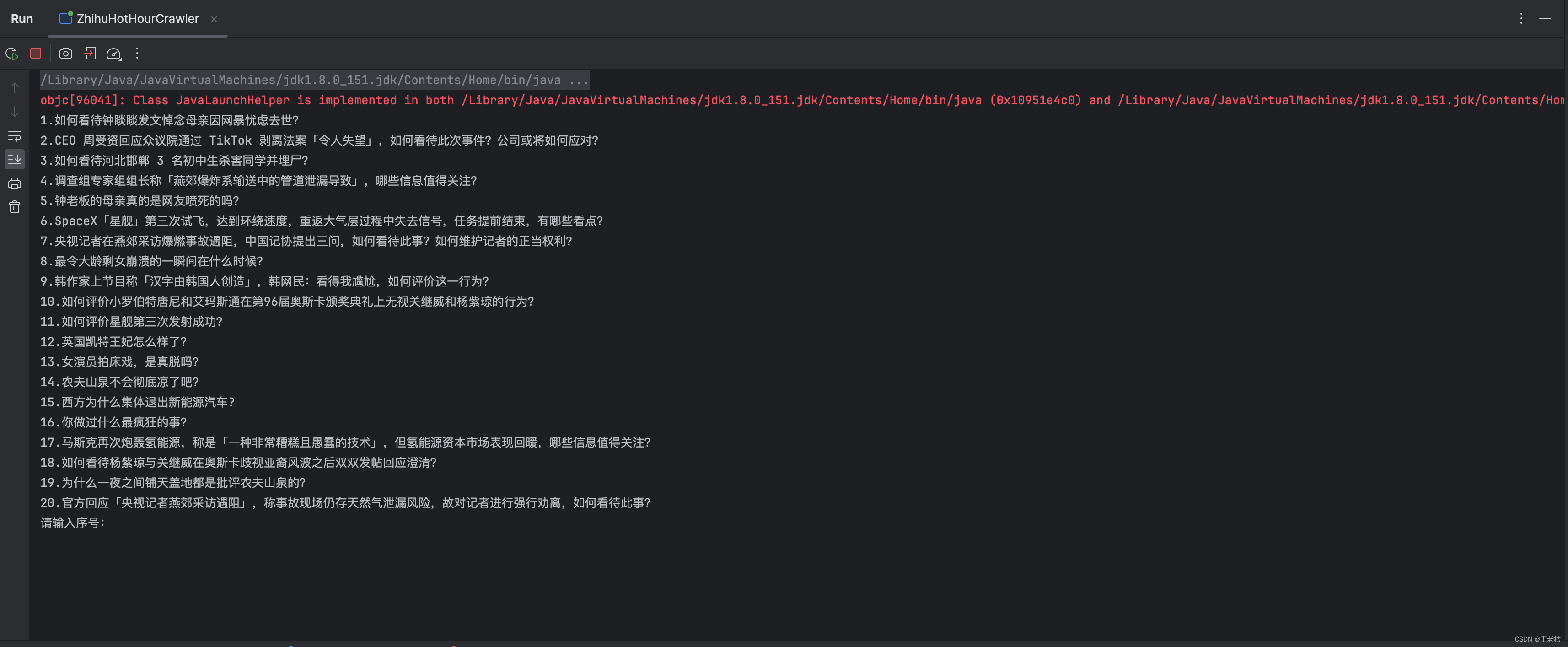The height and width of the screenshot is (647, 1568).
Task: Click the down arrow stack trace icon
Action: pos(15,111)
